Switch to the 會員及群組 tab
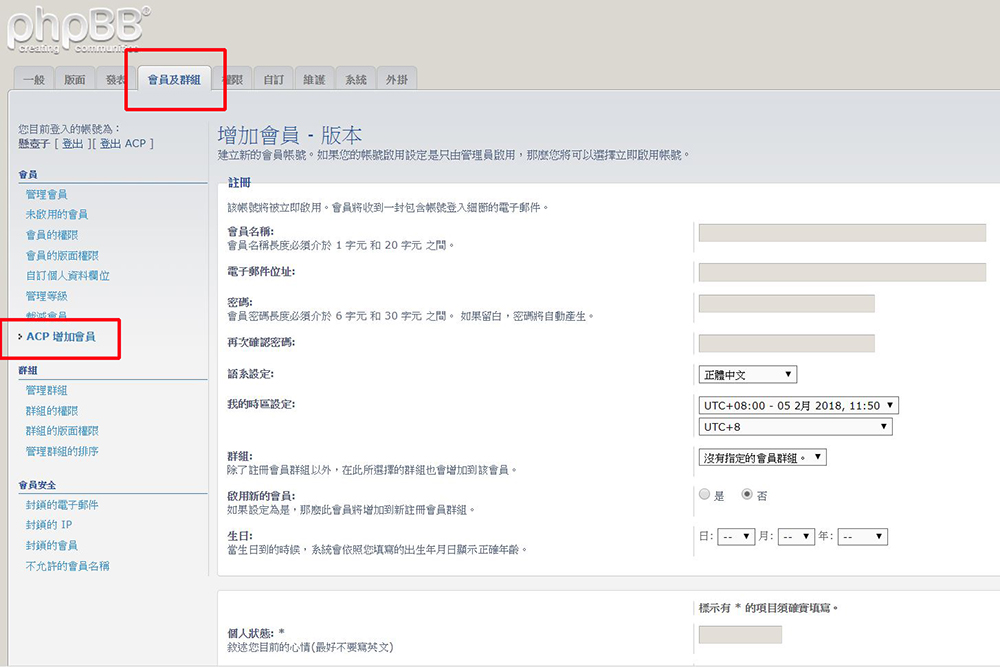 click(x=174, y=80)
